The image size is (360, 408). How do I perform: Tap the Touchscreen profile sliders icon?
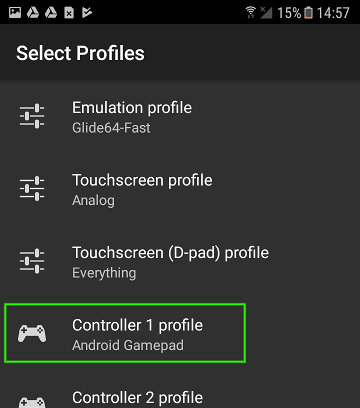pos(32,188)
